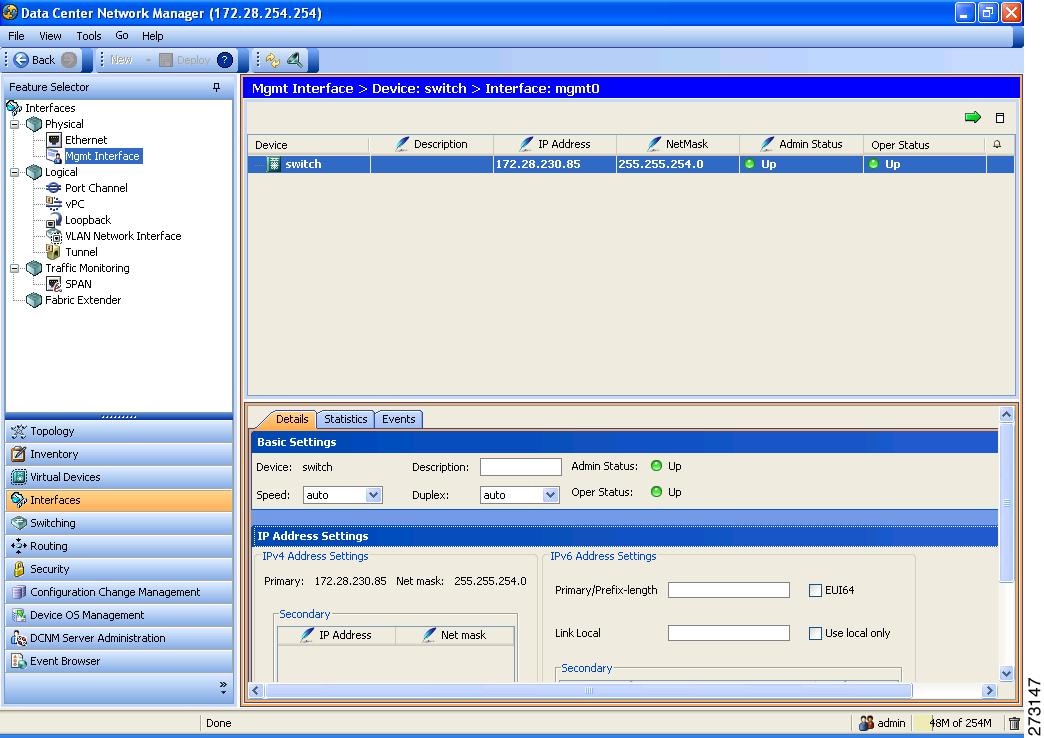Select Fabric Extender tree item
The image size is (1044, 738).
coord(83,300)
